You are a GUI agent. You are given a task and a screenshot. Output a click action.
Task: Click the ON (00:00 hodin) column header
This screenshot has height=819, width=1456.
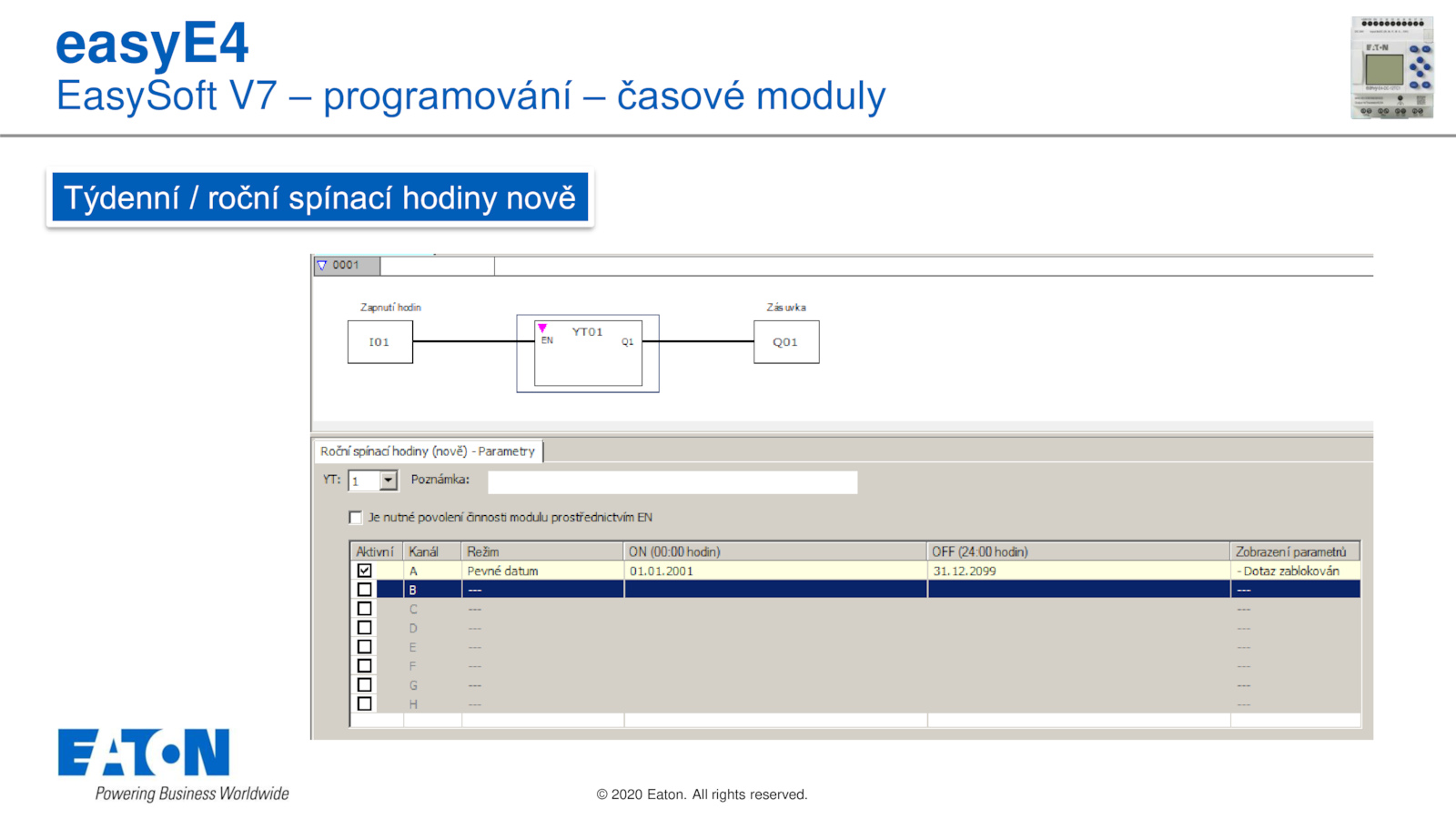point(775,551)
